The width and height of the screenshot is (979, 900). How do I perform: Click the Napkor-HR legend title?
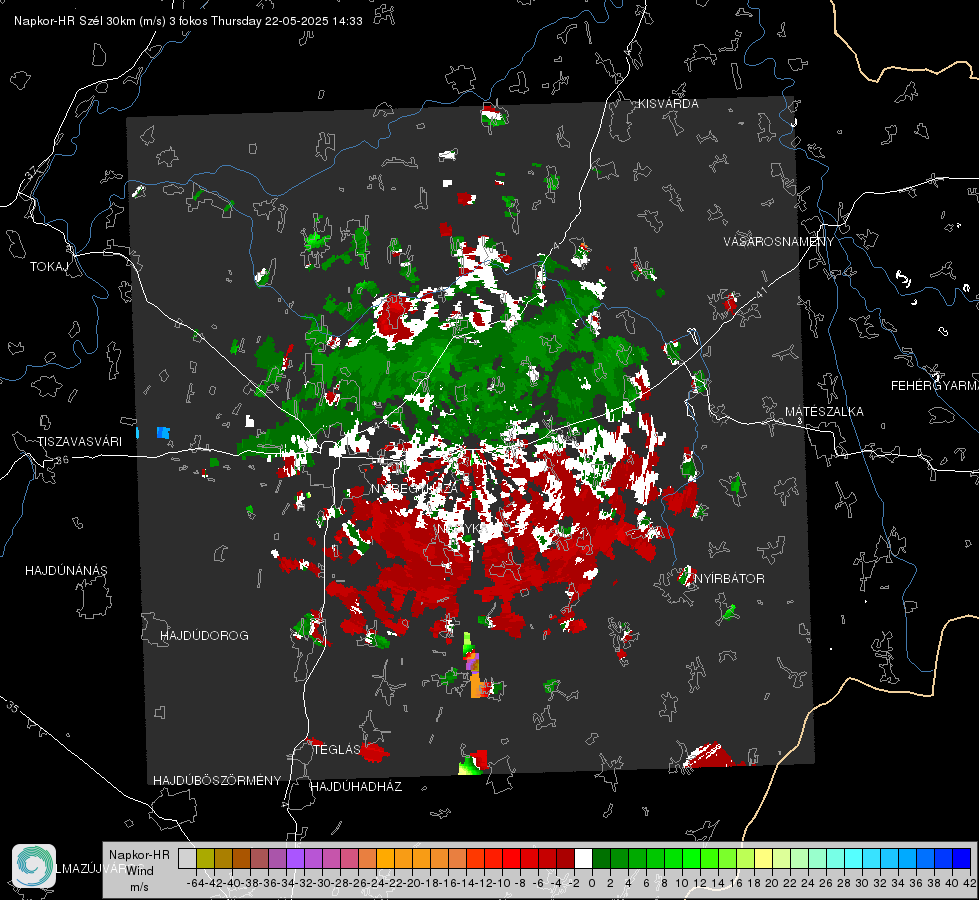139,854
